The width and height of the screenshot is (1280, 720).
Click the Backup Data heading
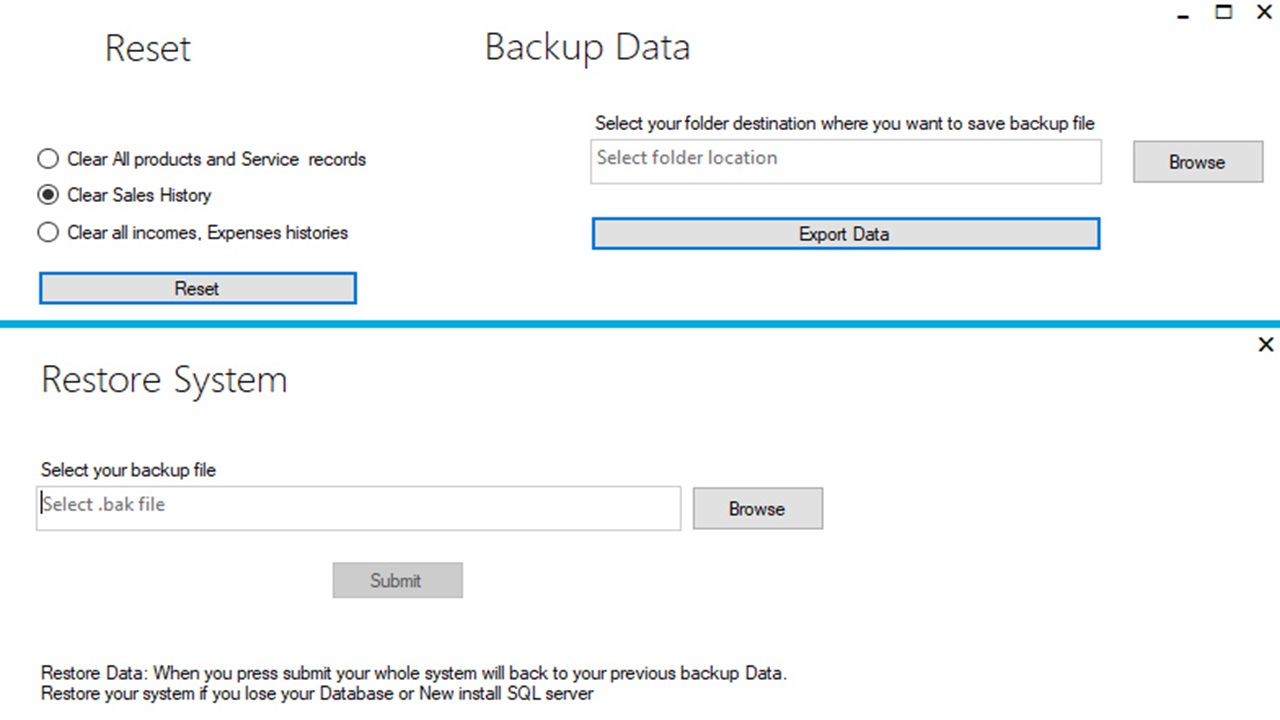(x=587, y=46)
